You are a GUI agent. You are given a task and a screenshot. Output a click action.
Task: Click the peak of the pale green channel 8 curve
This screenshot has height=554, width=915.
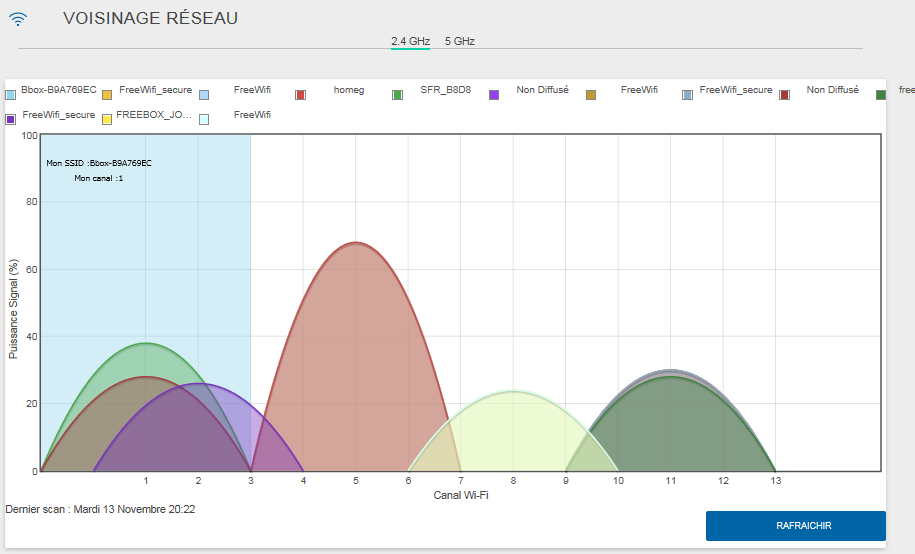tap(513, 392)
